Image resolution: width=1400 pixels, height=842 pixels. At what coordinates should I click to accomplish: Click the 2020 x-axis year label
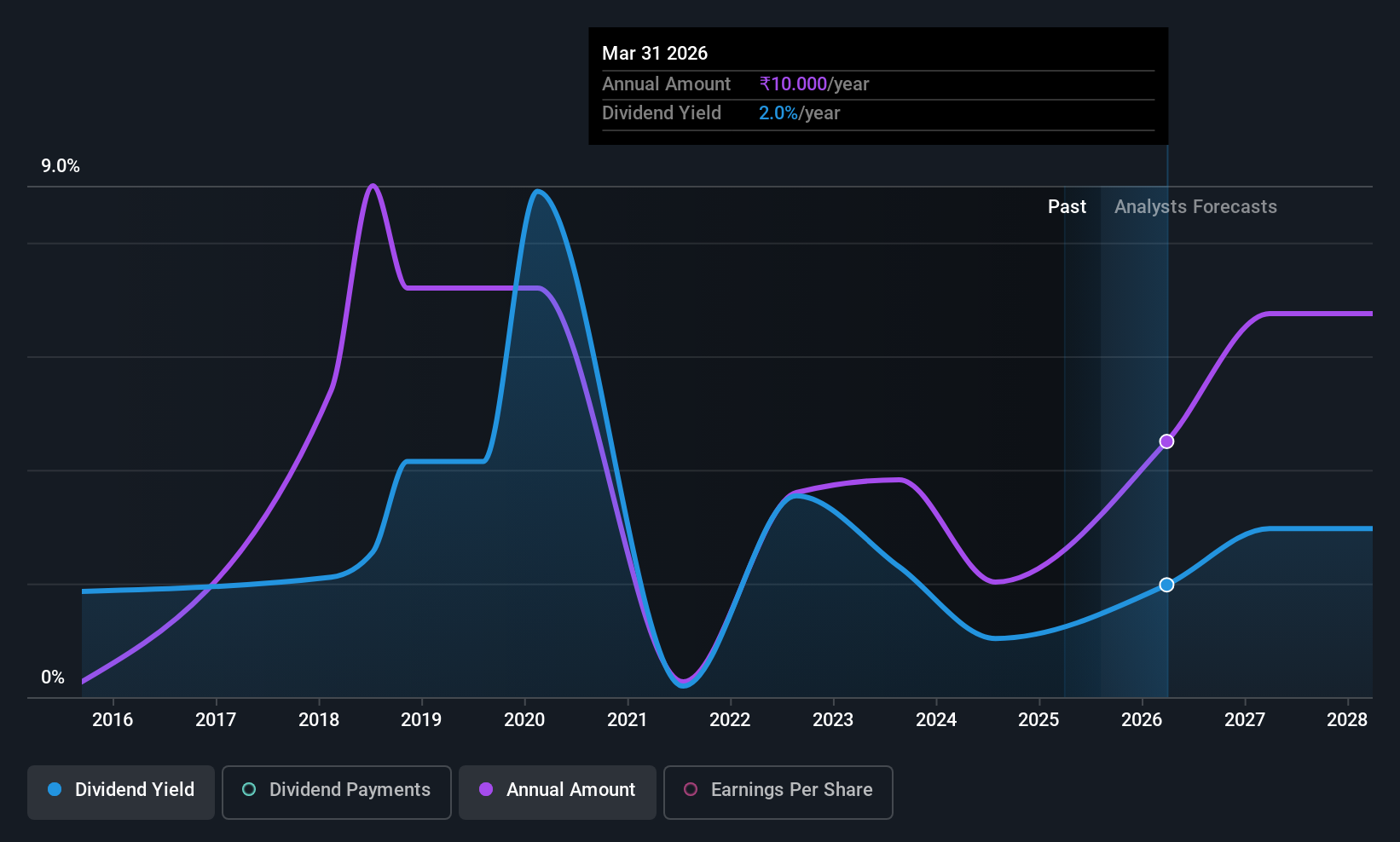point(524,719)
